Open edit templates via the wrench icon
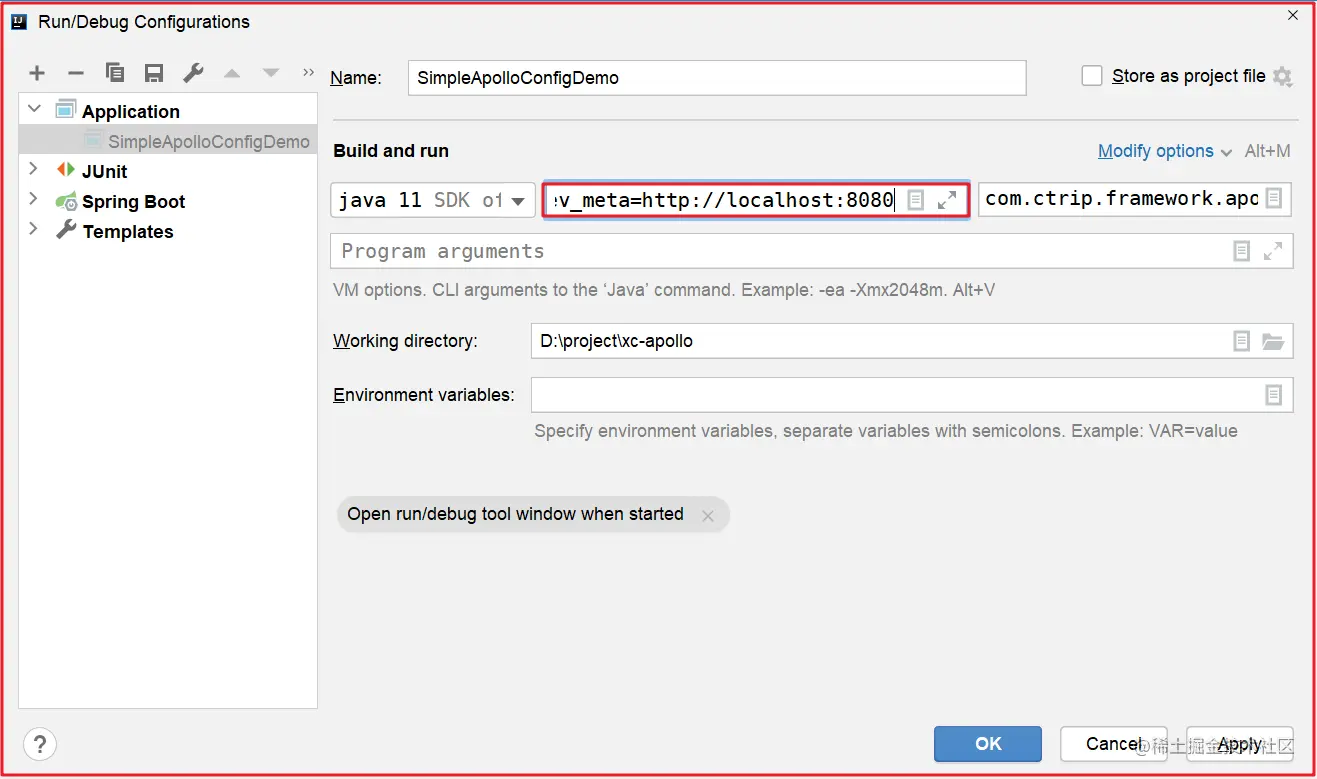The image size is (1317, 779). (193, 73)
